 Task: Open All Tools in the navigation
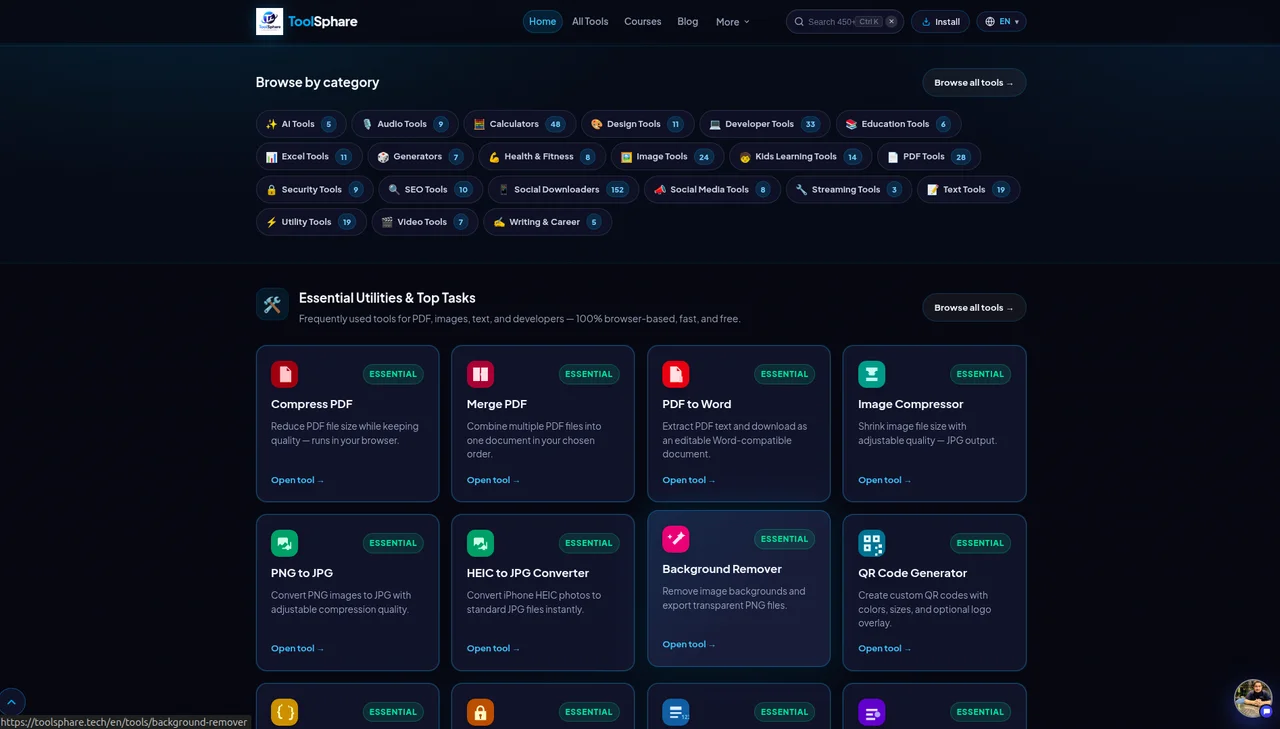pos(590,21)
